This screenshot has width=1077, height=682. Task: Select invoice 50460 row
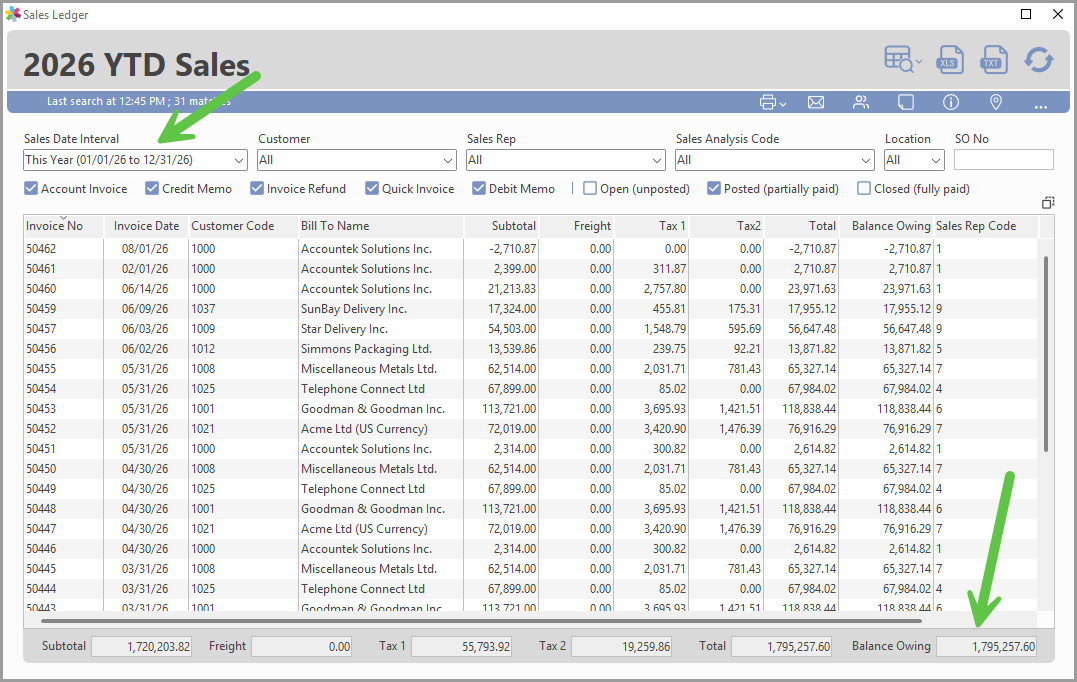click(x=530, y=288)
